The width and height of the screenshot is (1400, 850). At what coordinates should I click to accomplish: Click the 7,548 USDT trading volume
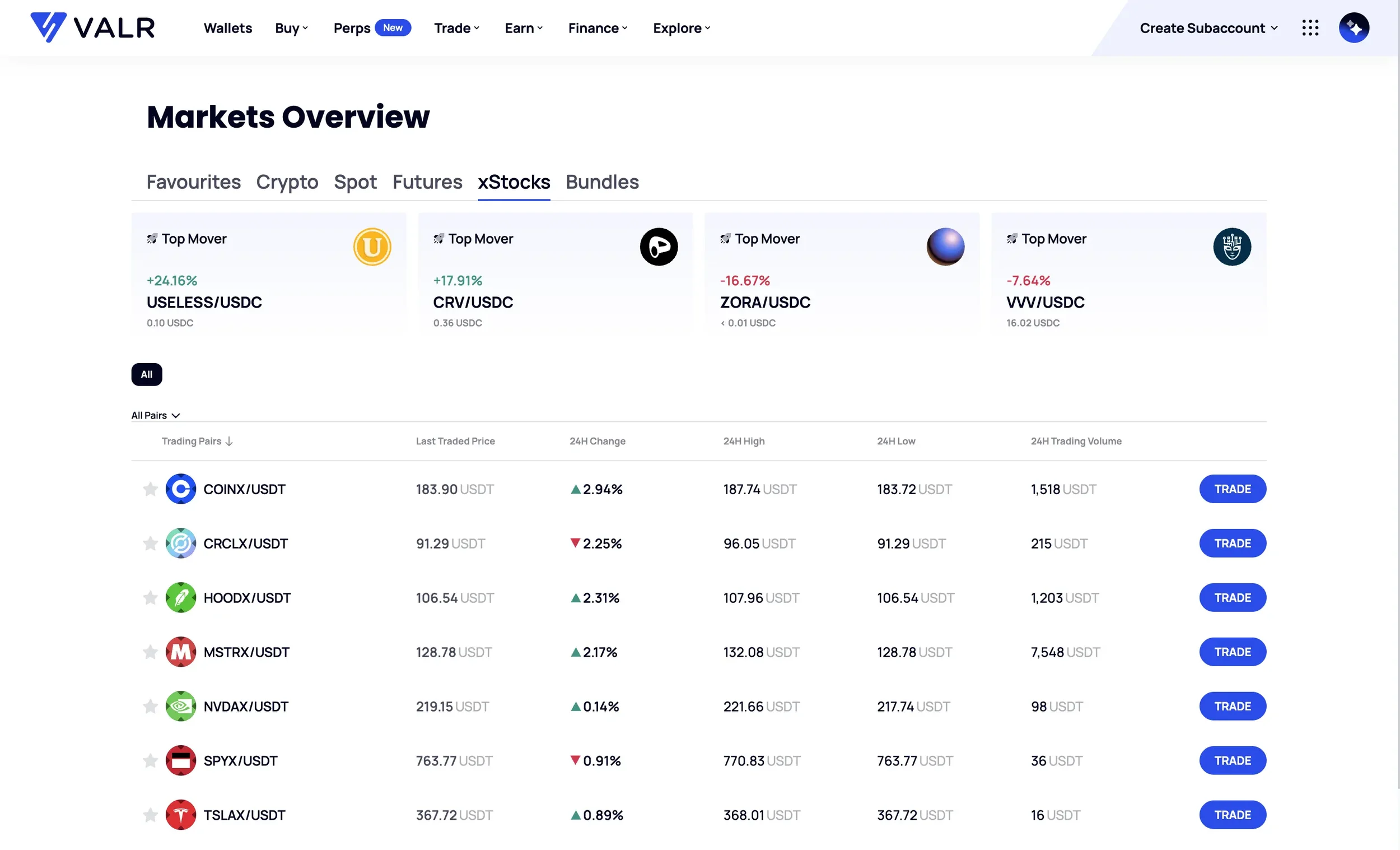1065,652
